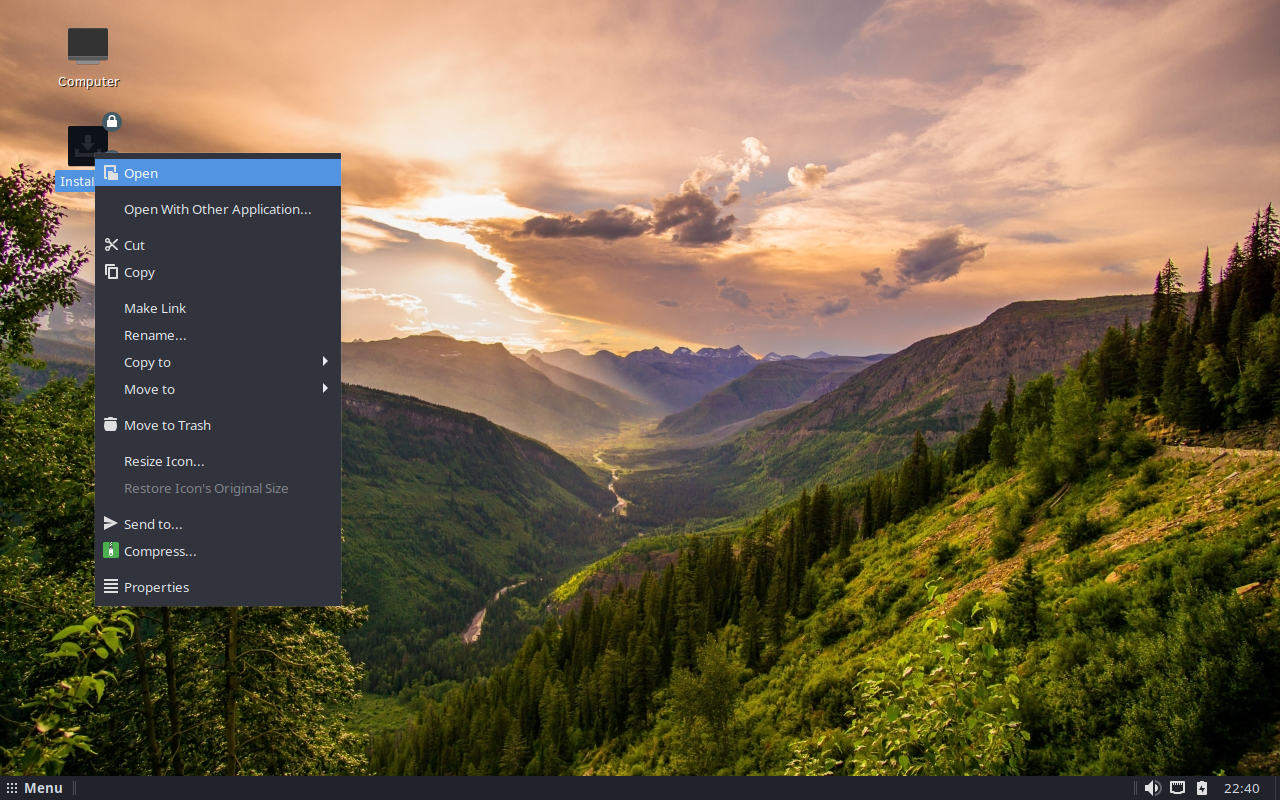Choose Open With Other Application…
The image size is (1280, 800).
click(218, 209)
